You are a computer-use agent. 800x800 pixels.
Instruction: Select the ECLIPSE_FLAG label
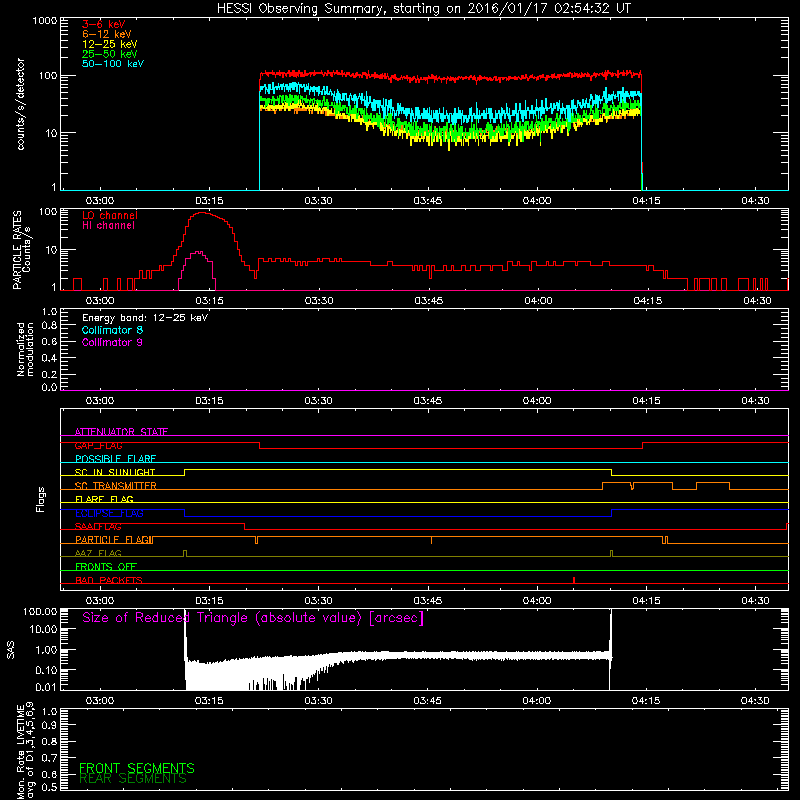coord(109,513)
